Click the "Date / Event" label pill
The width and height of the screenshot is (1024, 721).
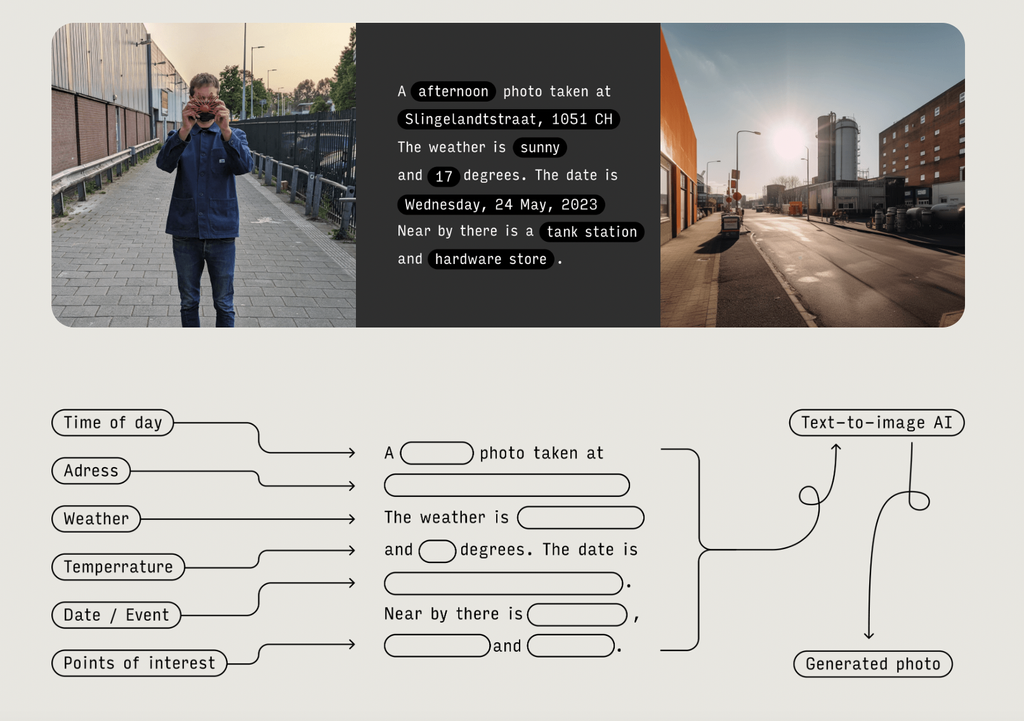click(x=115, y=616)
